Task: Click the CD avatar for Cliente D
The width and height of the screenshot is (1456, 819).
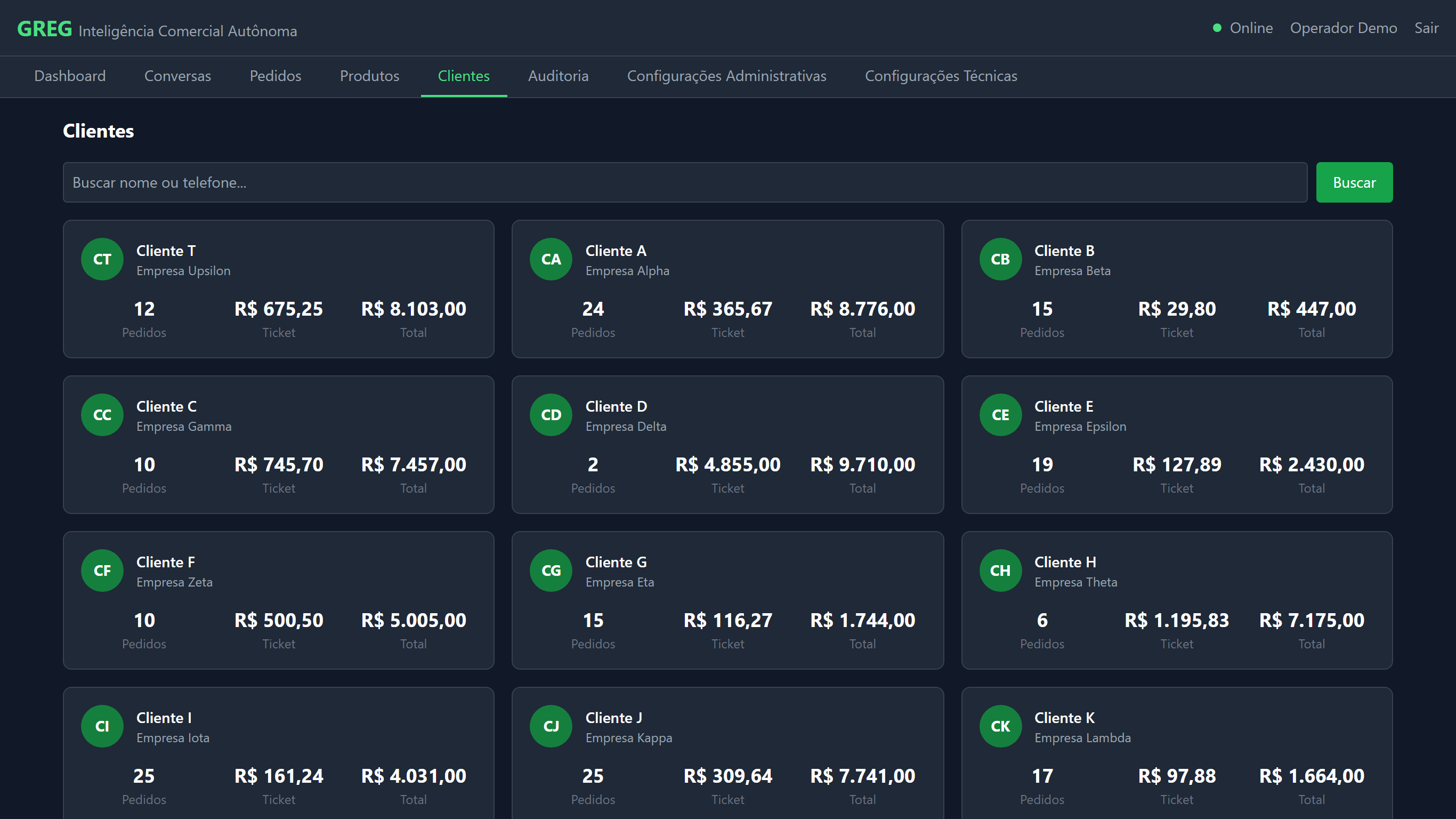Action: 551,415
